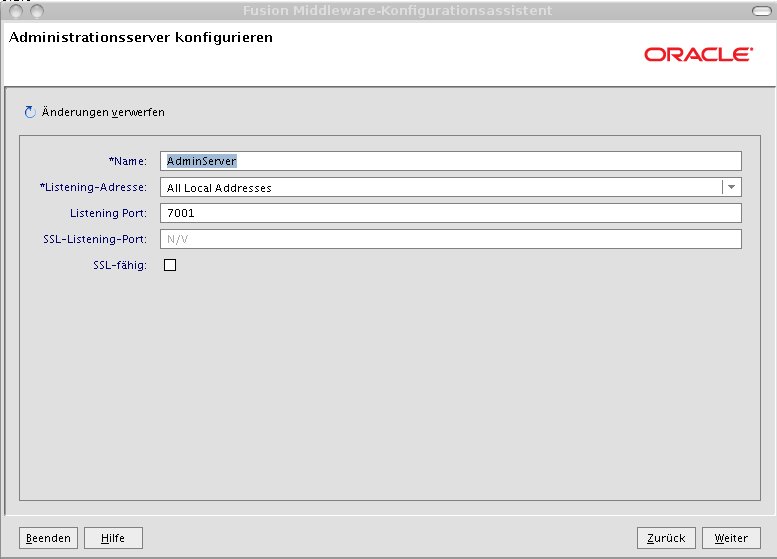Image resolution: width=777 pixels, height=559 pixels.
Task: Click the second round title bar button
Action: pos(37,10)
